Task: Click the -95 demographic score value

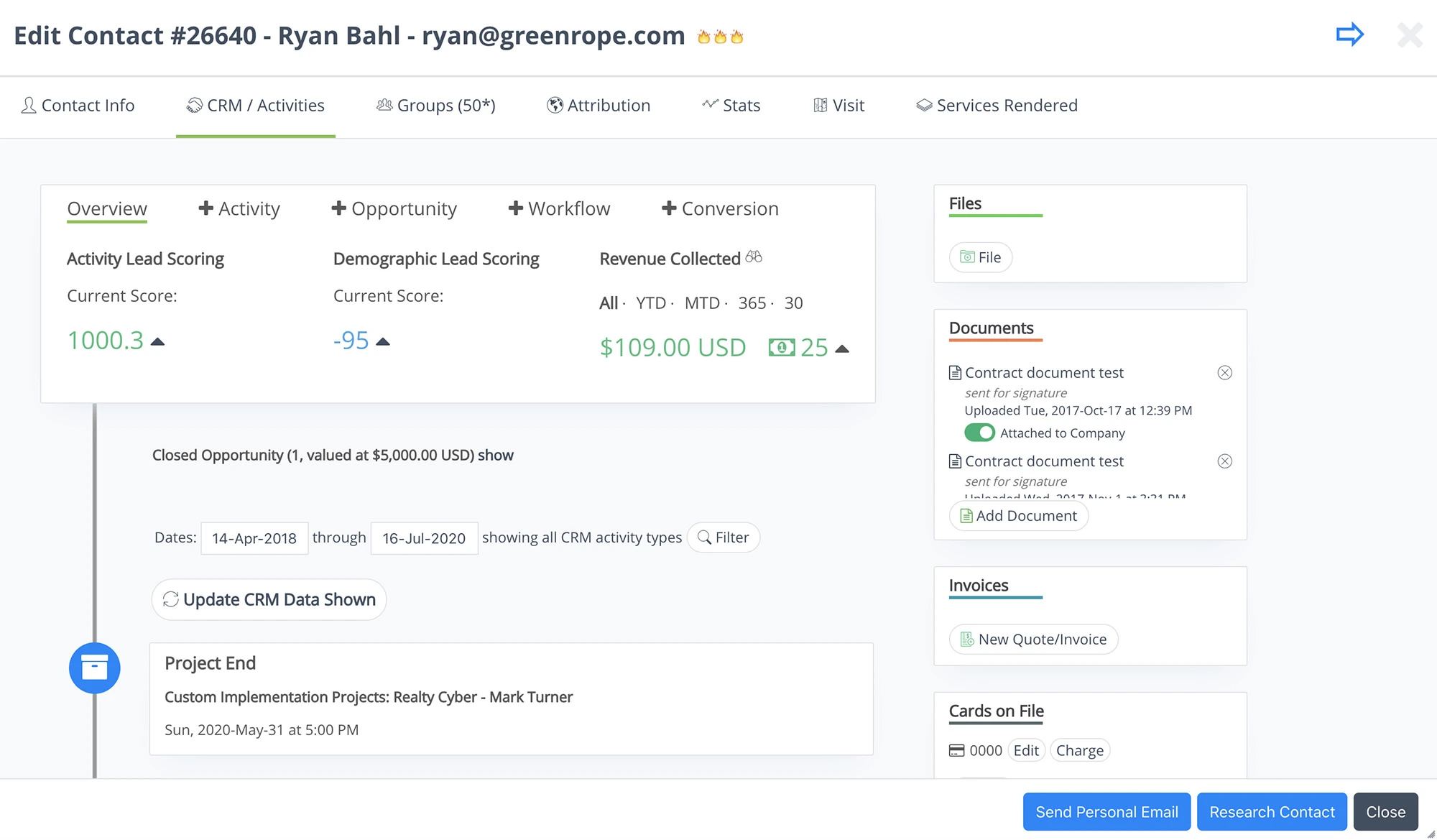Action: [351, 341]
